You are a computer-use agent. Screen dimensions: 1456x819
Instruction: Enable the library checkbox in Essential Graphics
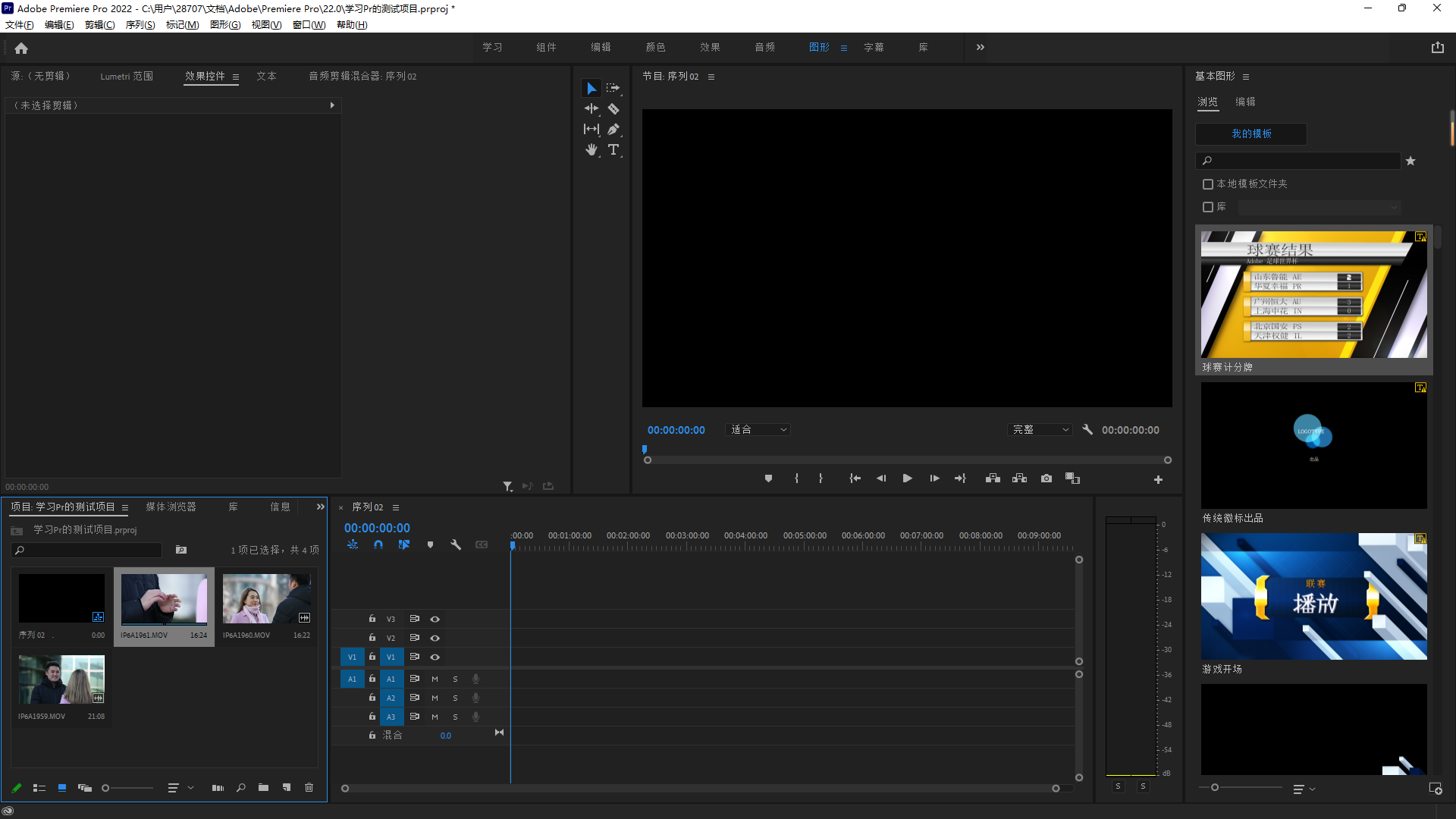point(1208,207)
